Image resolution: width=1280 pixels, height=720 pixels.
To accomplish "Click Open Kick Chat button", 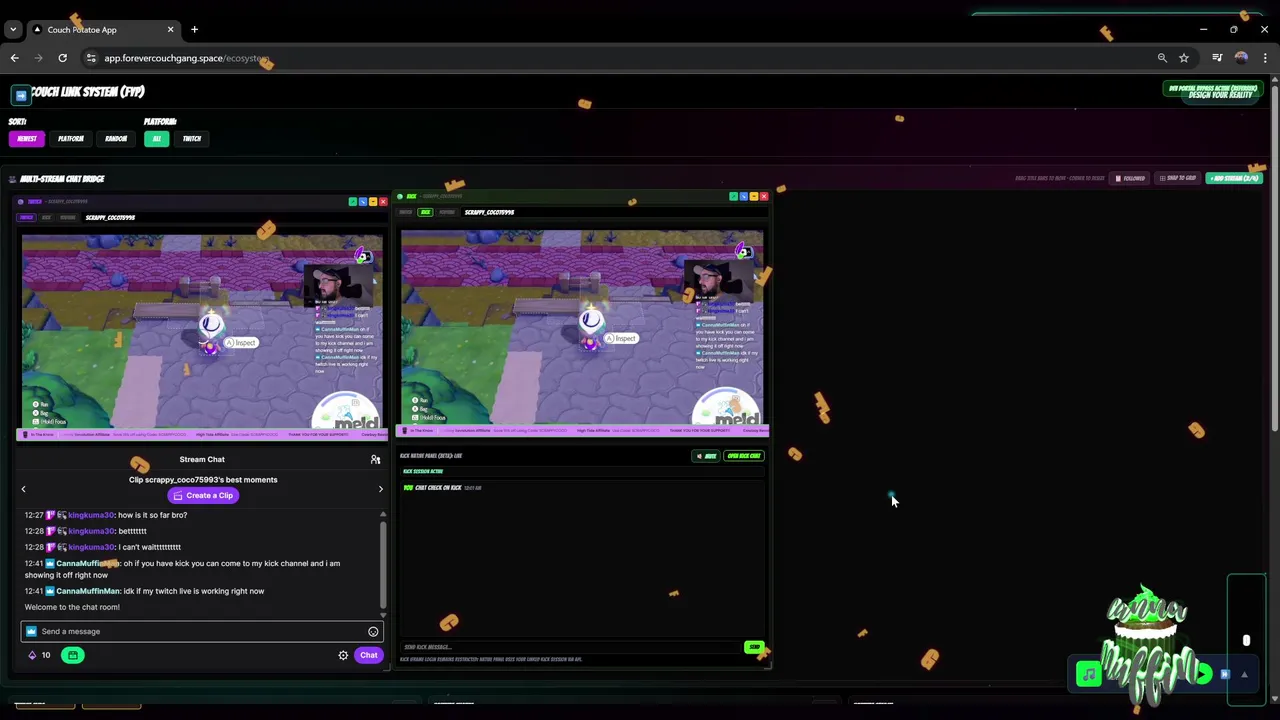I will click(x=743, y=456).
